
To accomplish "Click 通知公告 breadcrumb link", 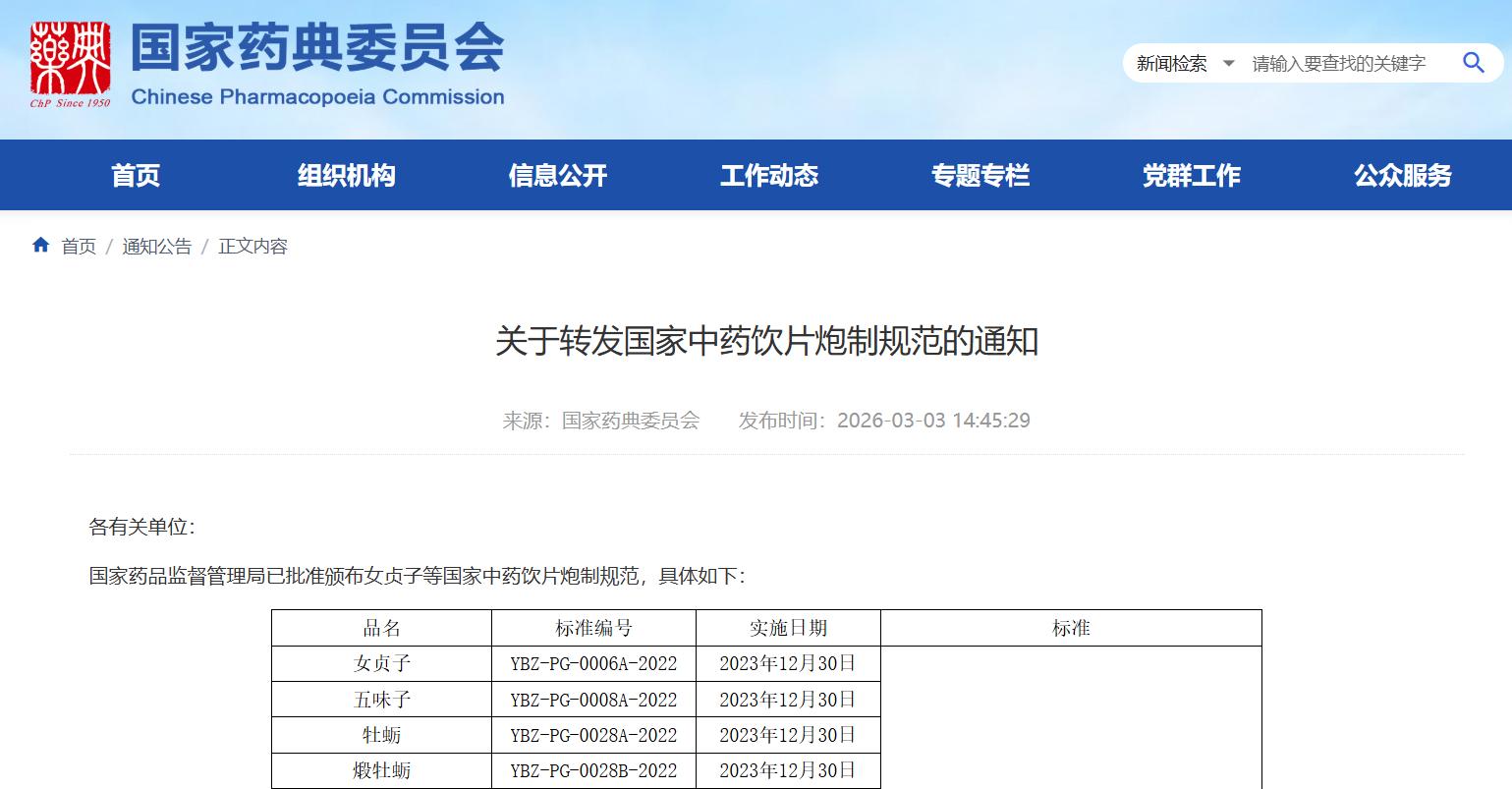I will 157,247.
